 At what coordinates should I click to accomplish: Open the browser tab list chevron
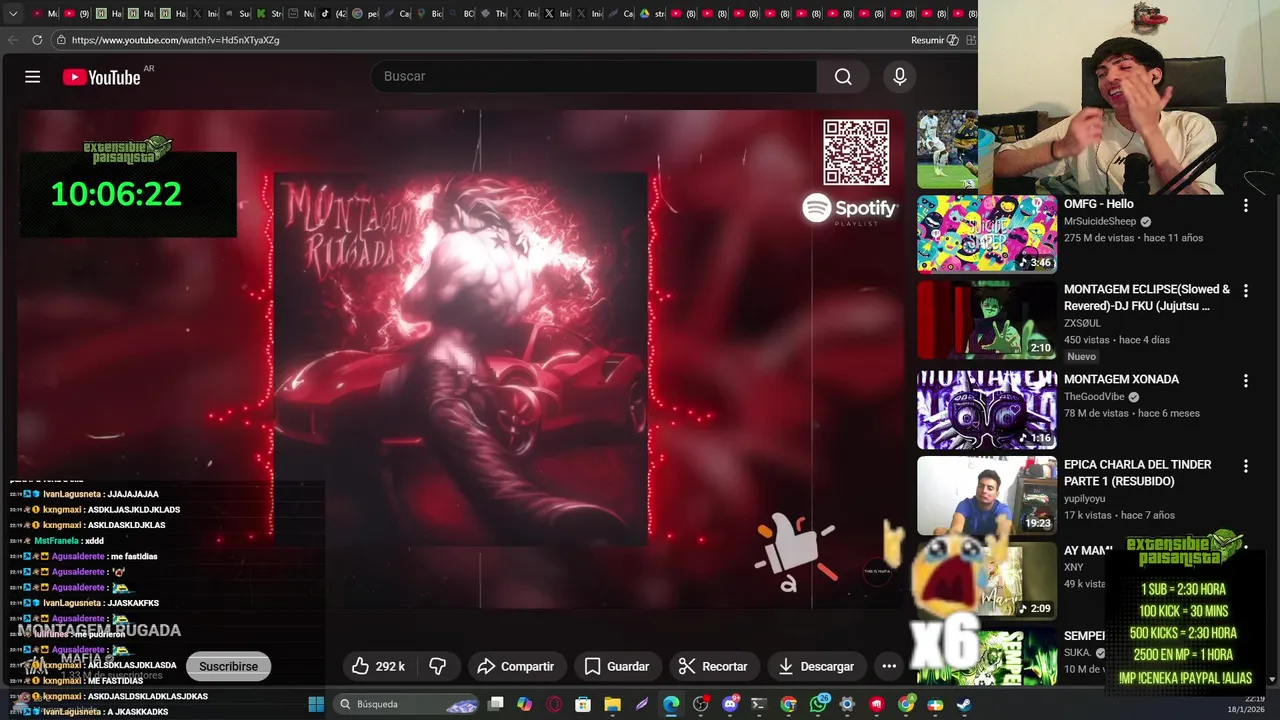coord(13,14)
